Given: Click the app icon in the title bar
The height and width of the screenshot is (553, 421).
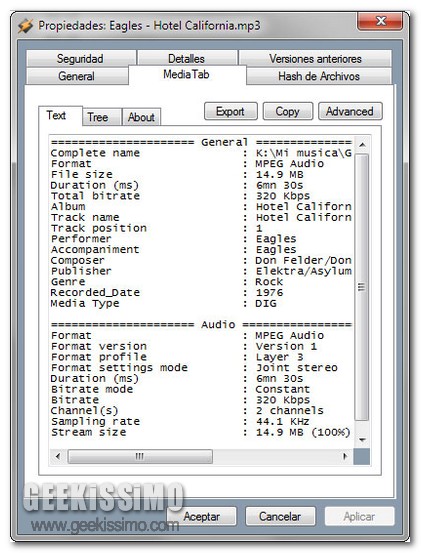Looking at the screenshot, I should (25, 26).
